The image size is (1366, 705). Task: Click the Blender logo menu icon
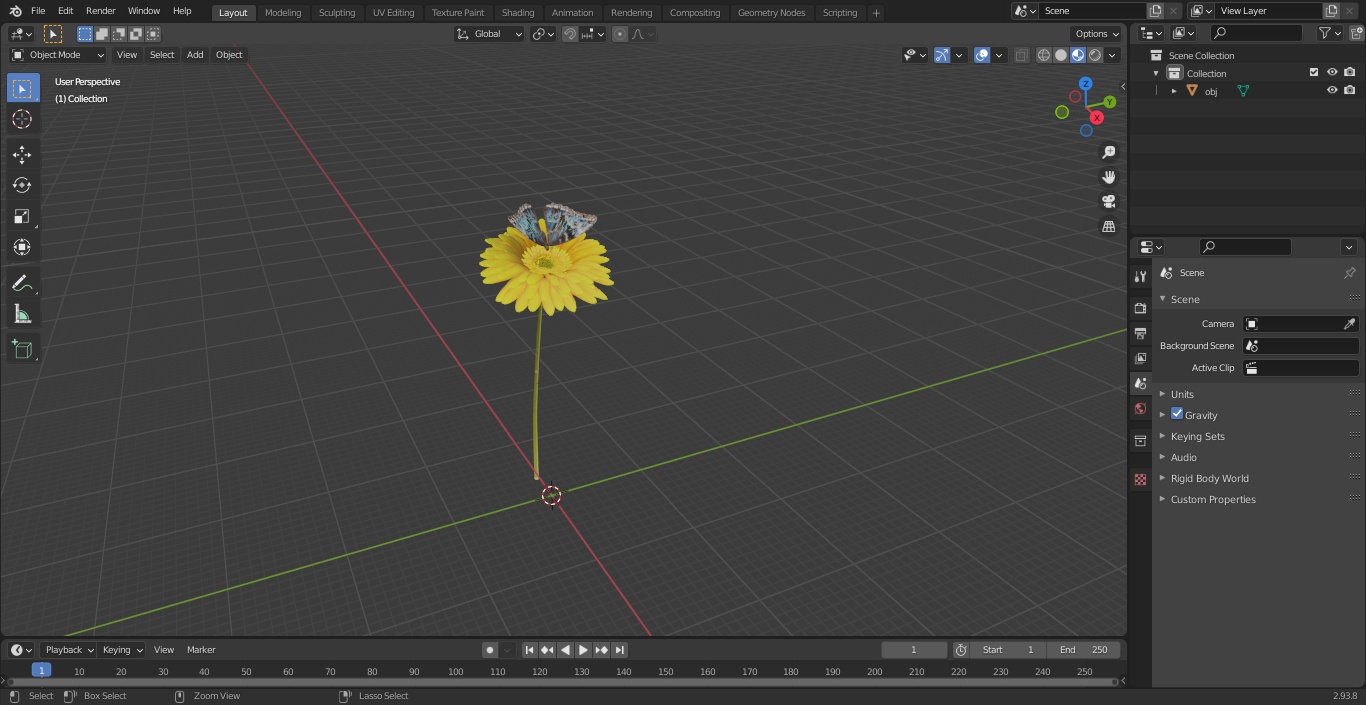point(15,11)
